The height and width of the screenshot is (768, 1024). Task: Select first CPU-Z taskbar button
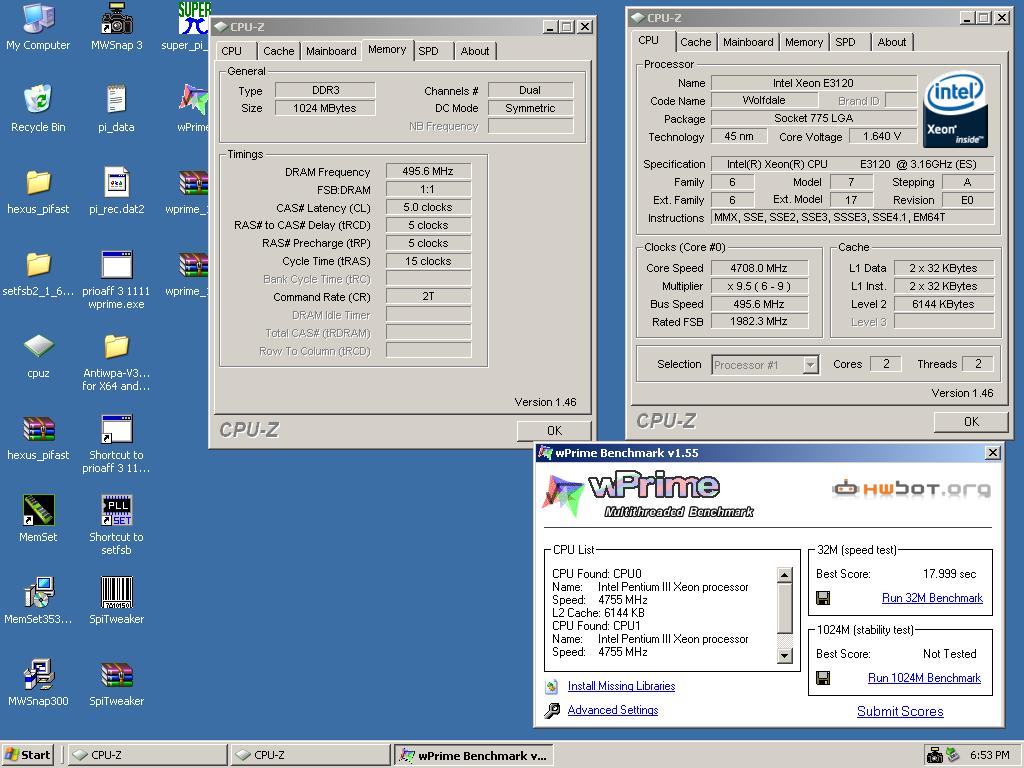click(x=148, y=755)
